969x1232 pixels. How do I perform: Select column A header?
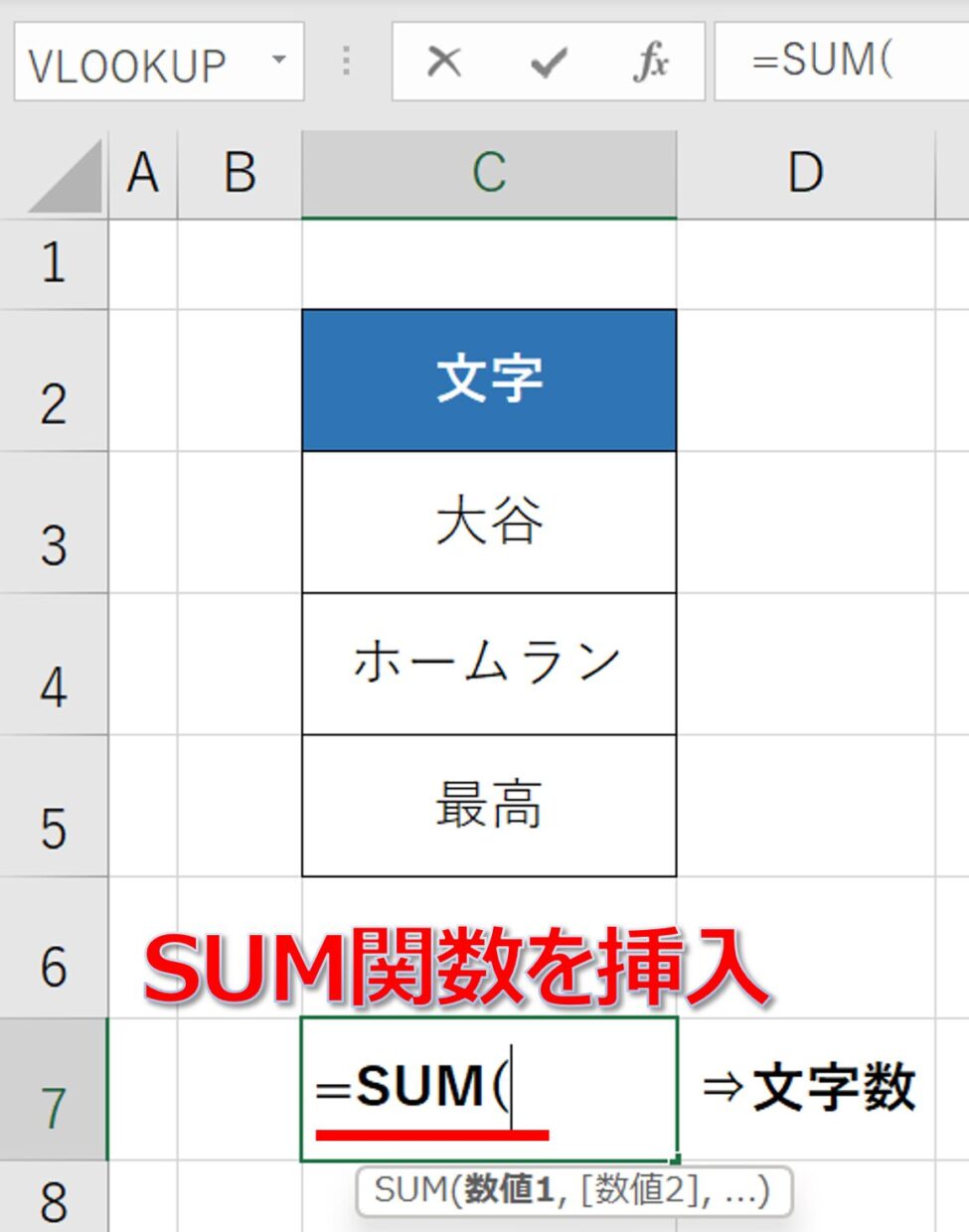coord(143,174)
